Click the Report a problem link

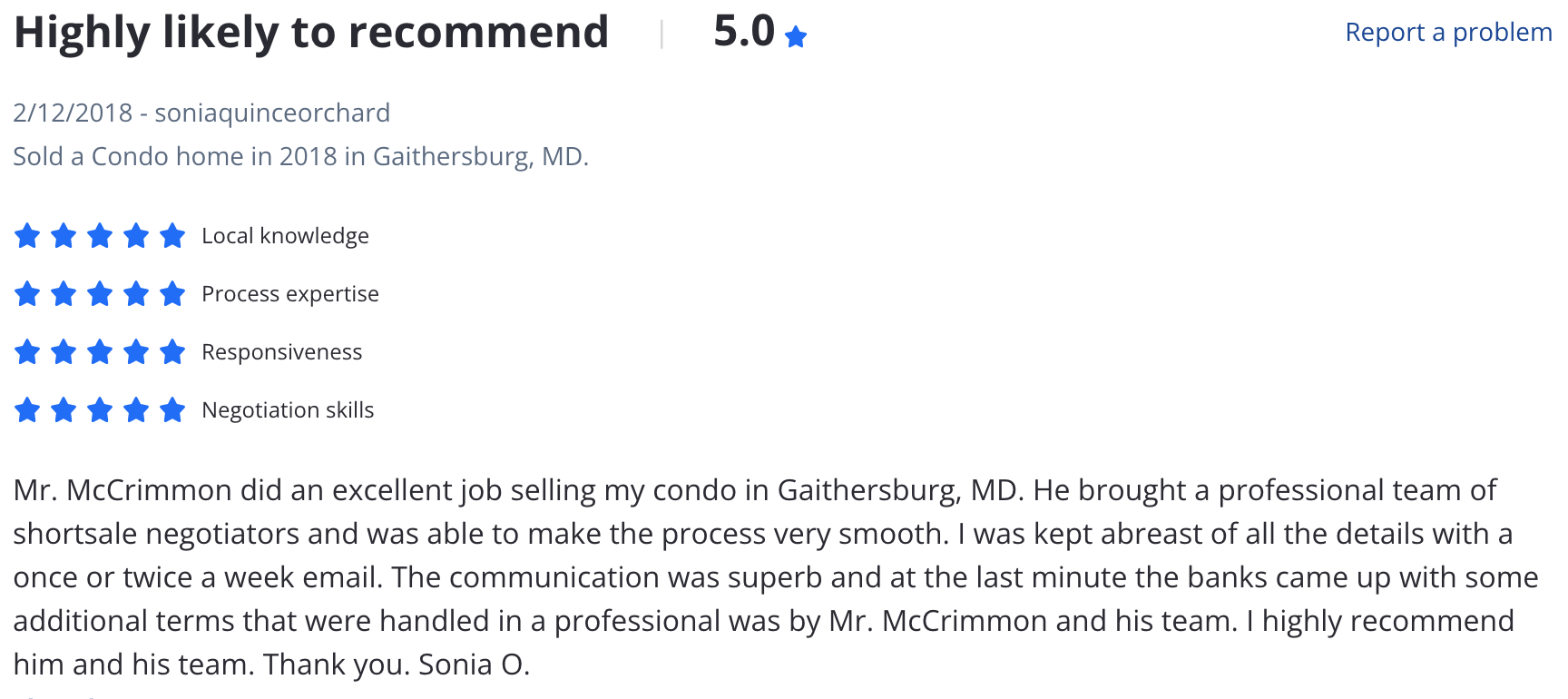1448,33
